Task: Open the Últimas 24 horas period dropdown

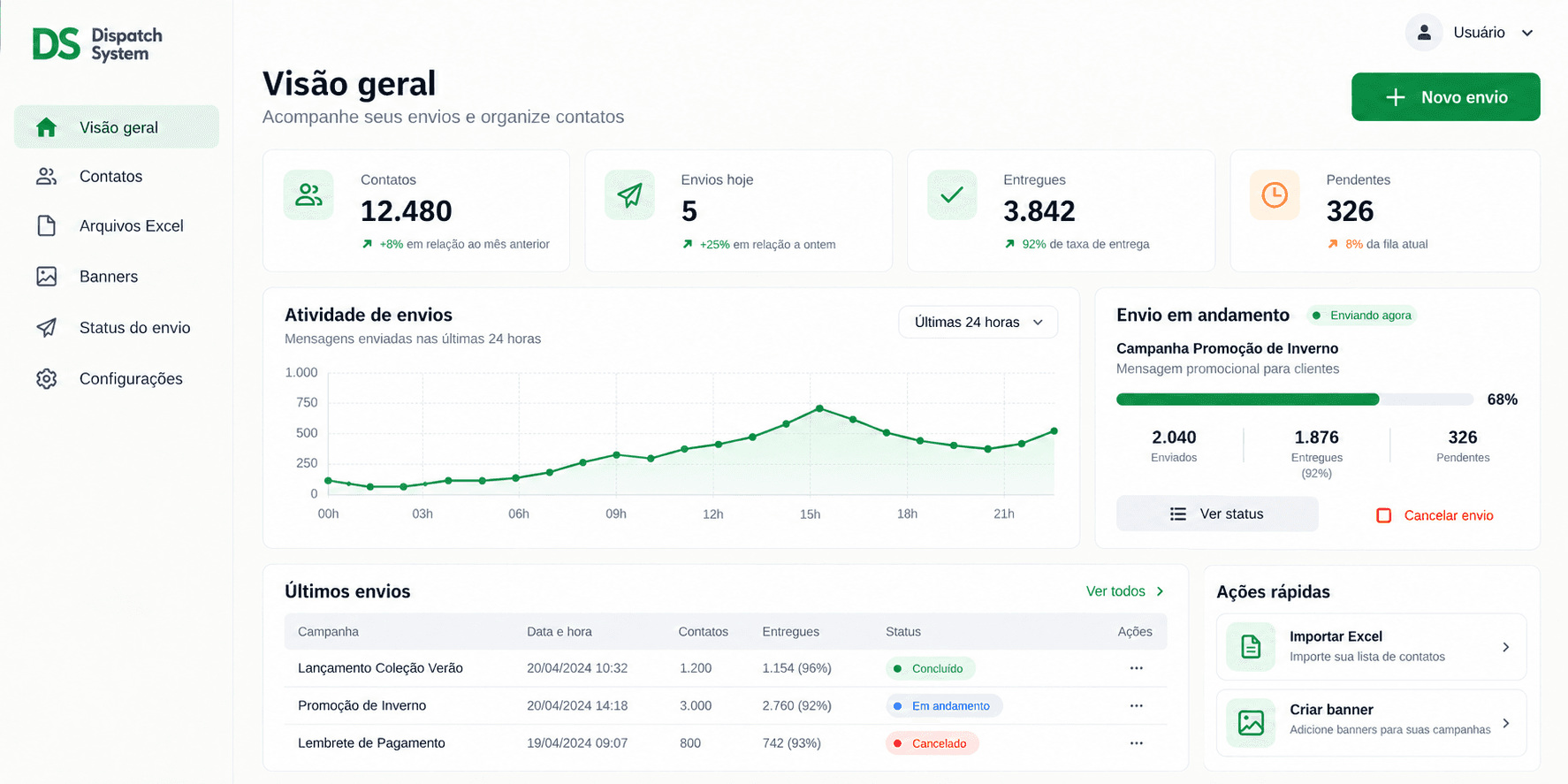Action: (x=978, y=323)
